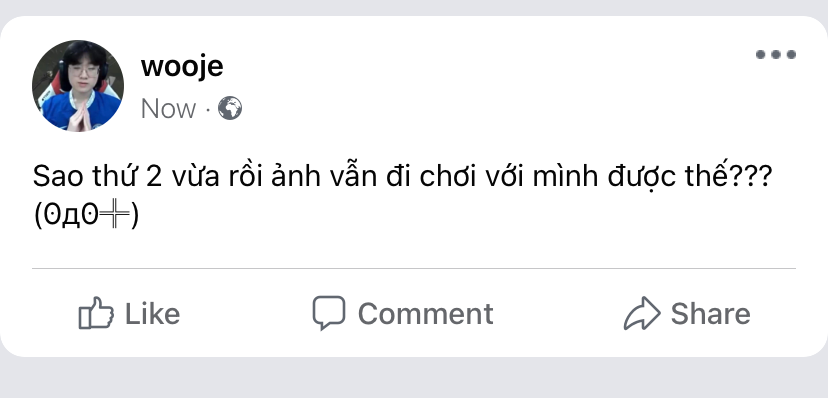828x398 pixels.
Task: Click the face with glasses in avatar
Action: tap(83, 71)
